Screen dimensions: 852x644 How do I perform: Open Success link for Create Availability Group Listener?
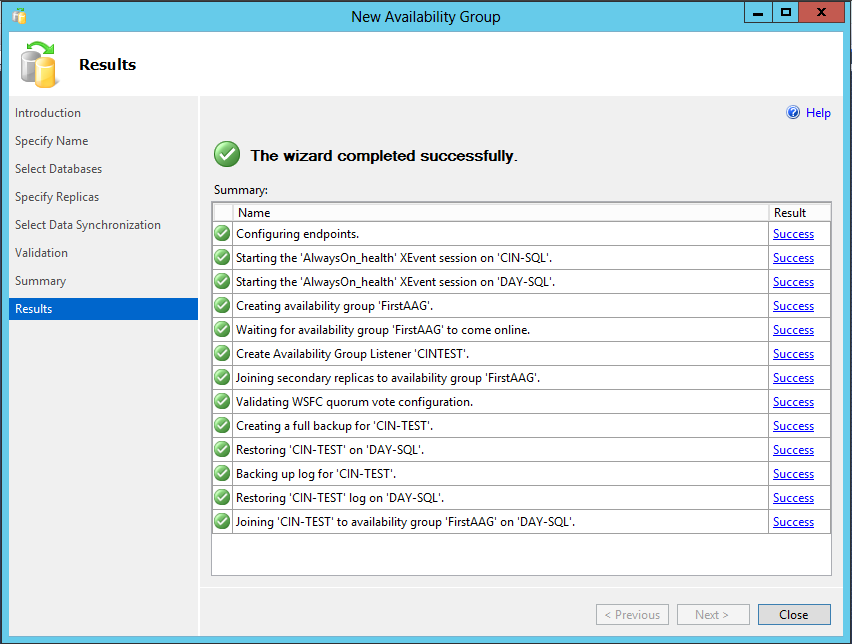793,354
